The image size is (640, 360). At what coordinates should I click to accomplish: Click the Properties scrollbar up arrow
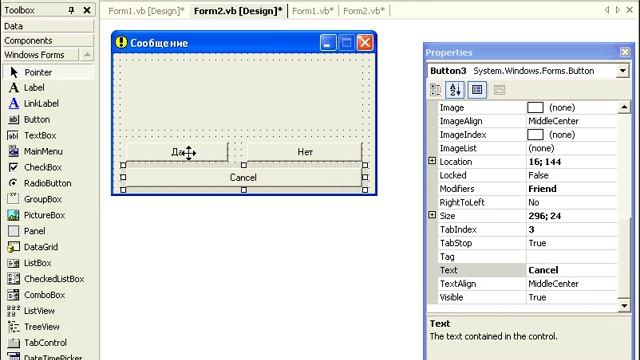(x=624, y=107)
